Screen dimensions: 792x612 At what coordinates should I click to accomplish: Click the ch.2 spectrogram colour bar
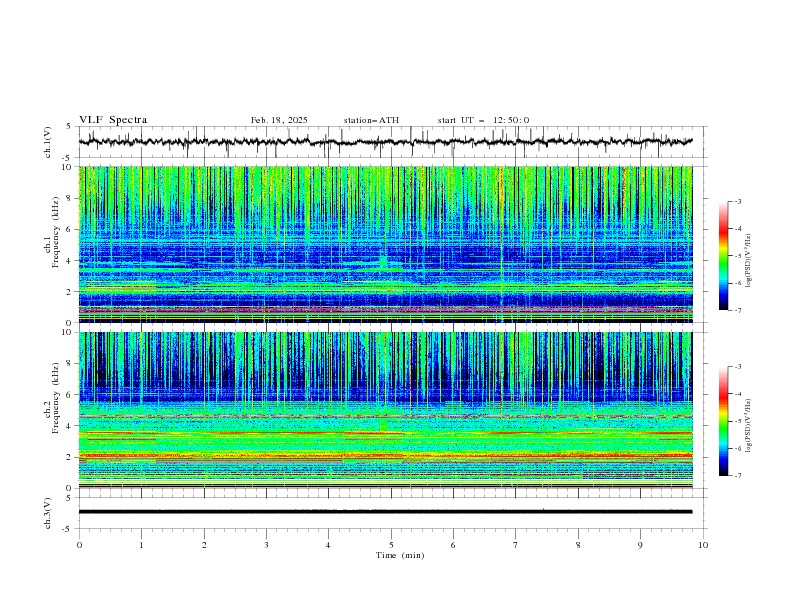[x=724, y=421]
